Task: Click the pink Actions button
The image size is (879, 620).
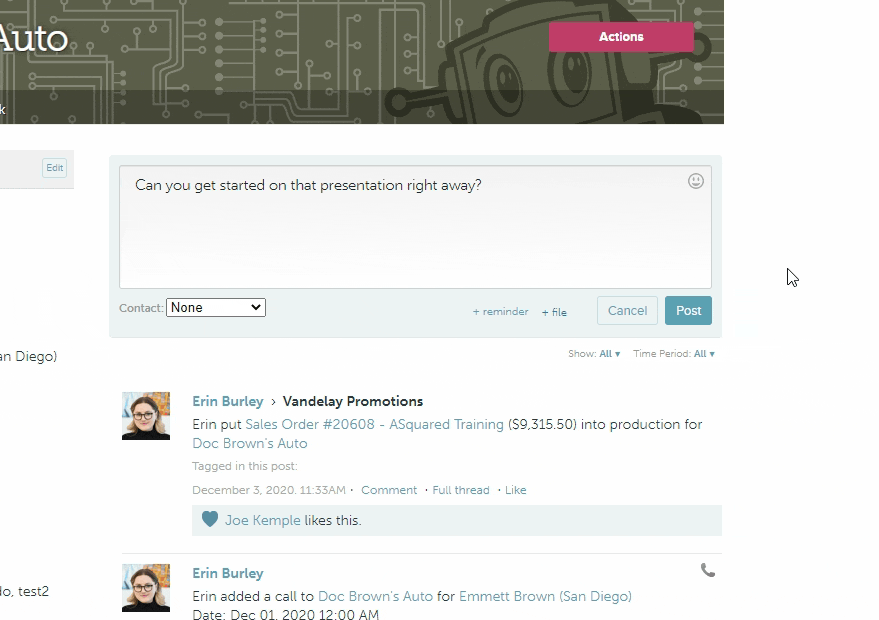Action: [621, 37]
